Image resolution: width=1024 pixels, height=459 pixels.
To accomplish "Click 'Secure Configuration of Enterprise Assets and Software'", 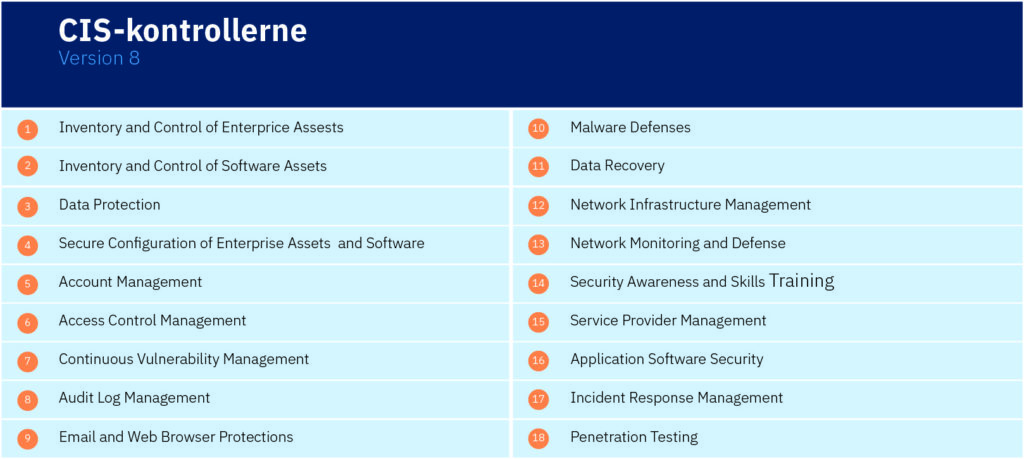I will [242, 244].
